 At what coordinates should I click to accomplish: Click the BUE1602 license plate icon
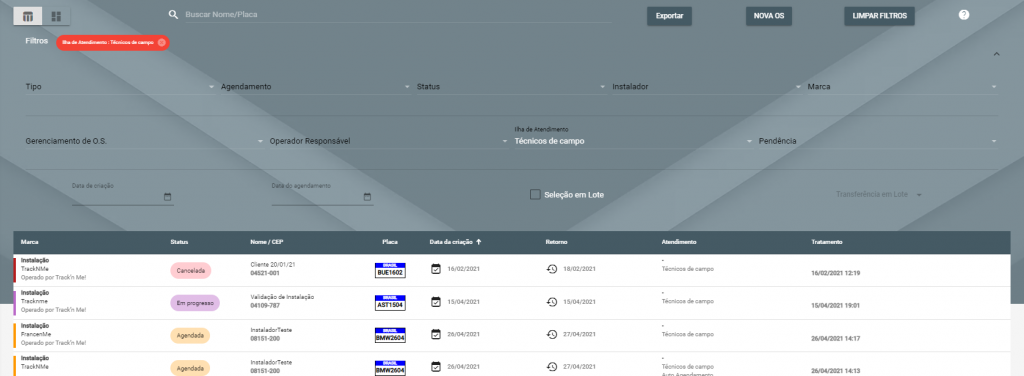(x=390, y=270)
